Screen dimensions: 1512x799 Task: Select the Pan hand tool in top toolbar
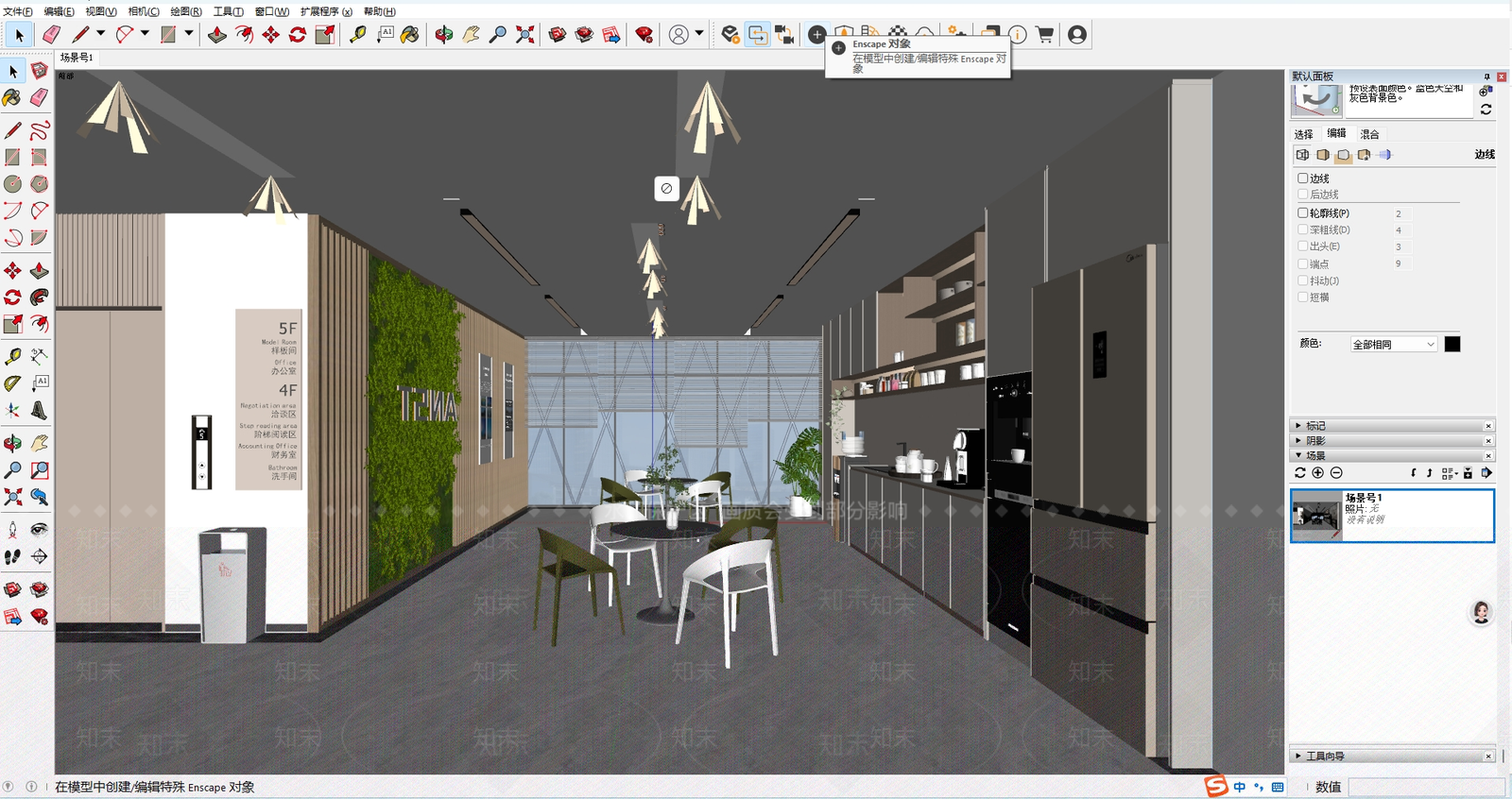tap(471, 35)
